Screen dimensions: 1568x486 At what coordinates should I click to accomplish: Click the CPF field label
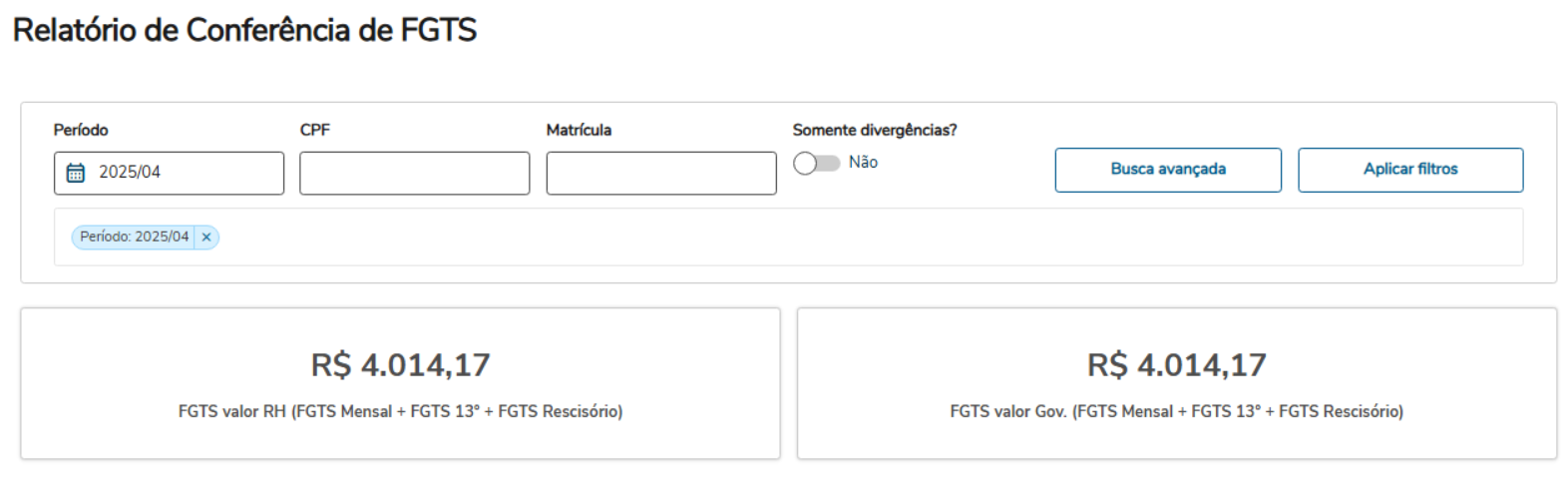pyautogui.click(x=314, y=130)
